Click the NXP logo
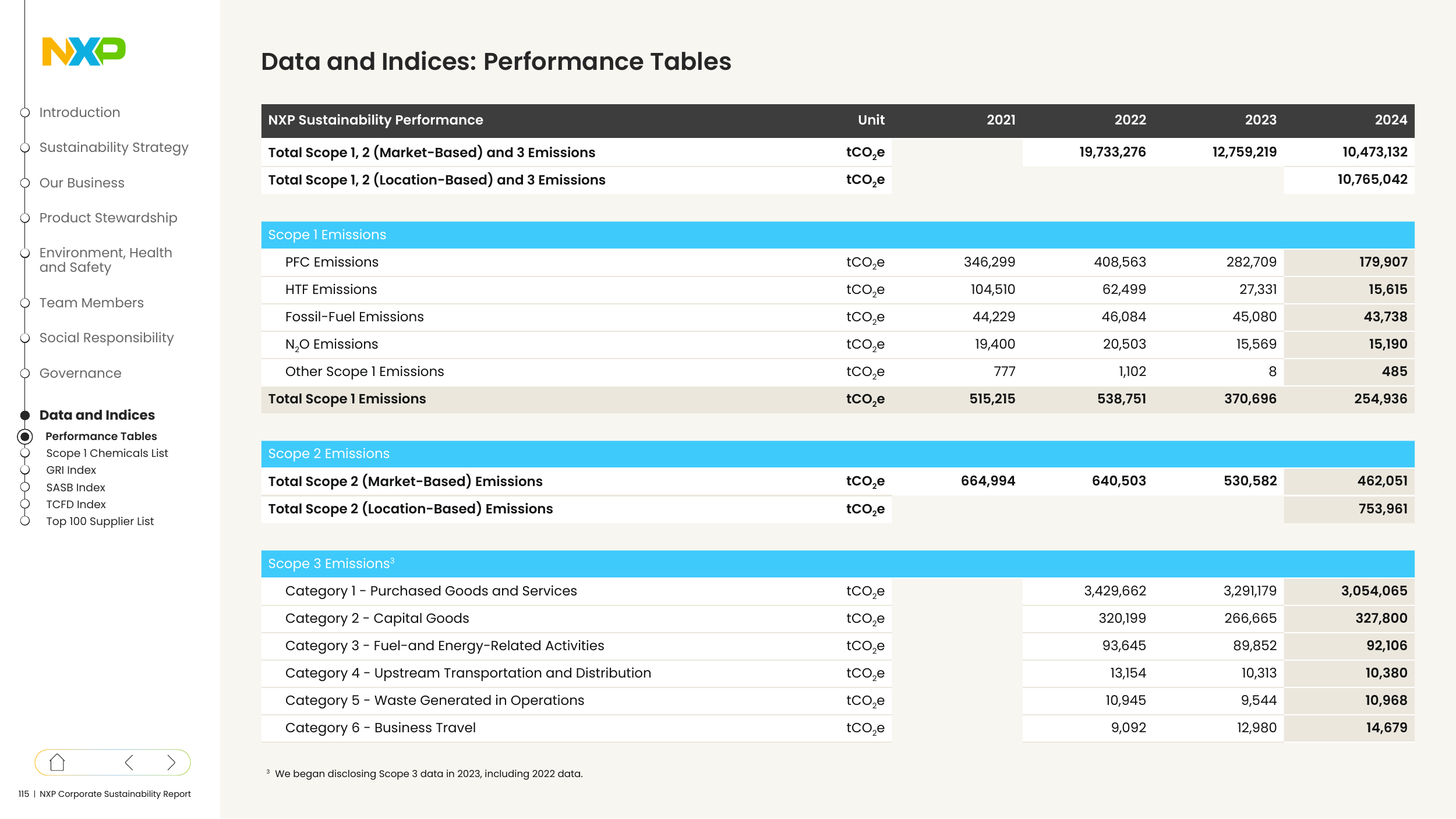1456x819 pixels. point(84,51)
